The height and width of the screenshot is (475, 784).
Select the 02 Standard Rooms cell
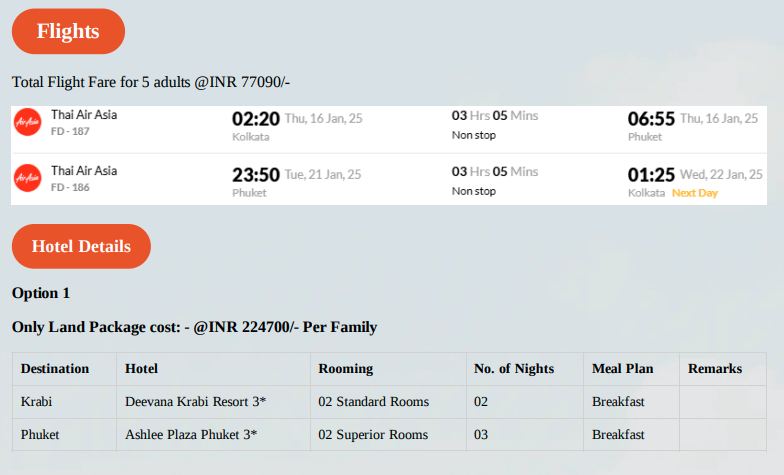point(388,402)
